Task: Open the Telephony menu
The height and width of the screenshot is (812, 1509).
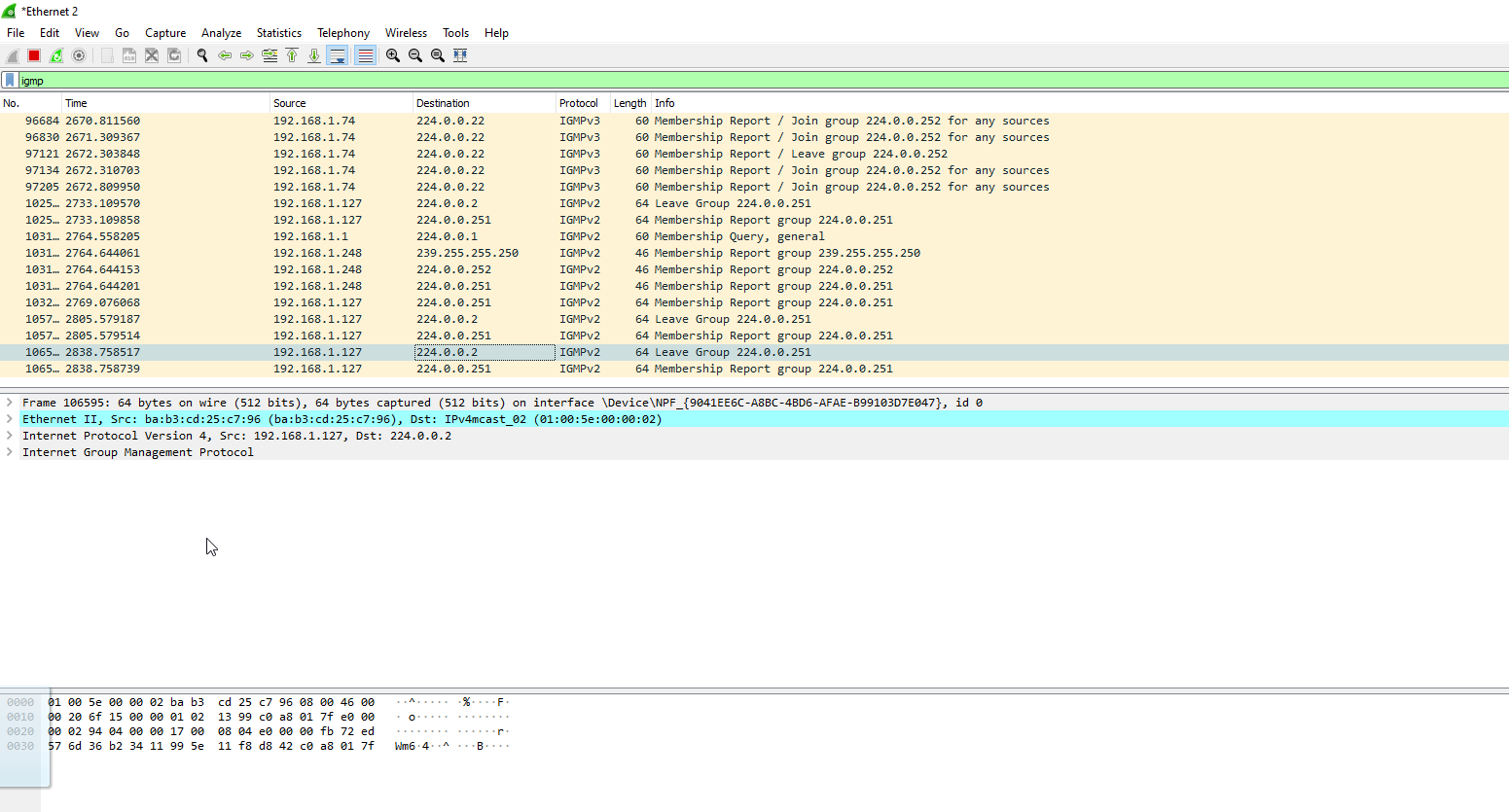Action: (343, 33)
